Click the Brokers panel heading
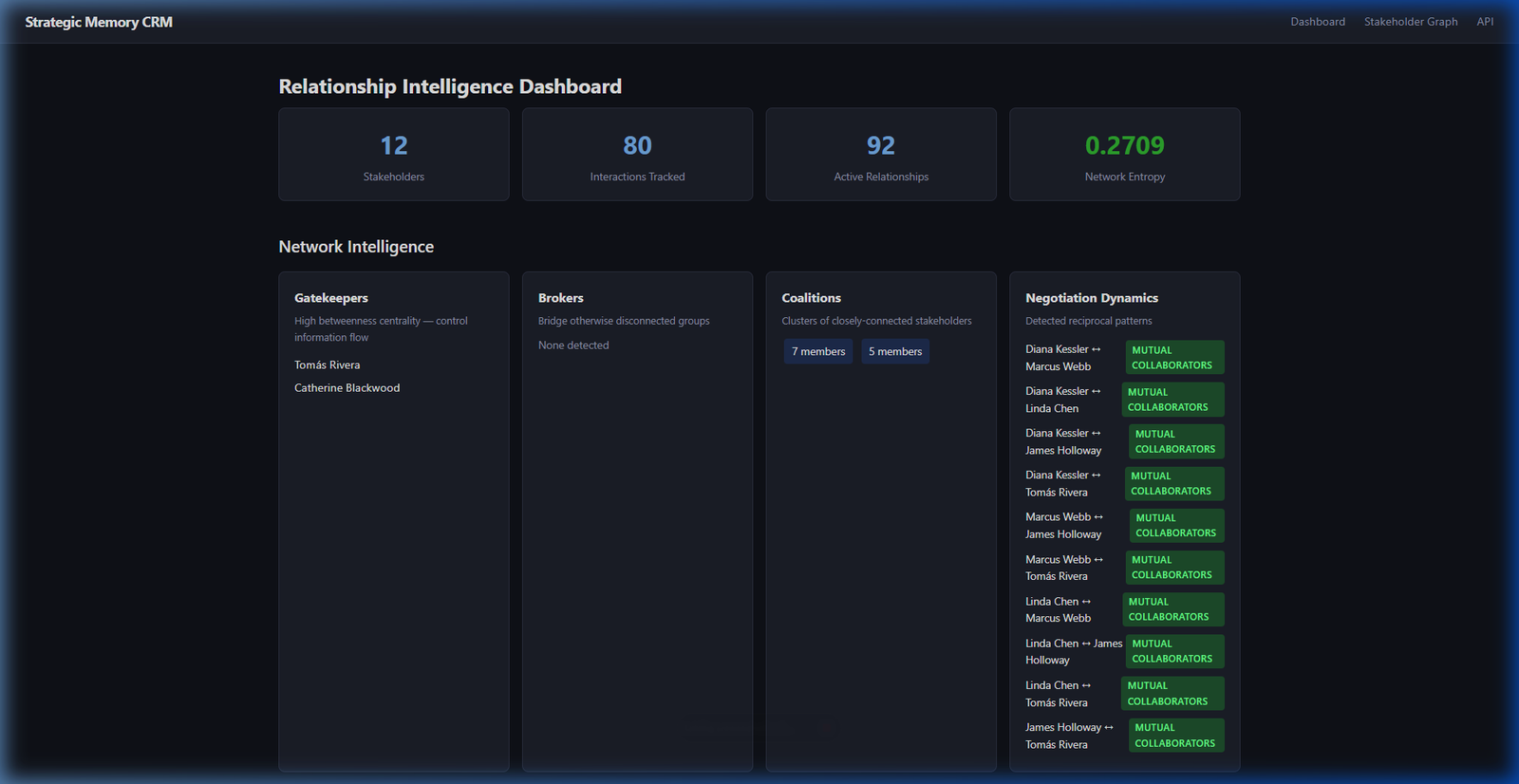 561,298
